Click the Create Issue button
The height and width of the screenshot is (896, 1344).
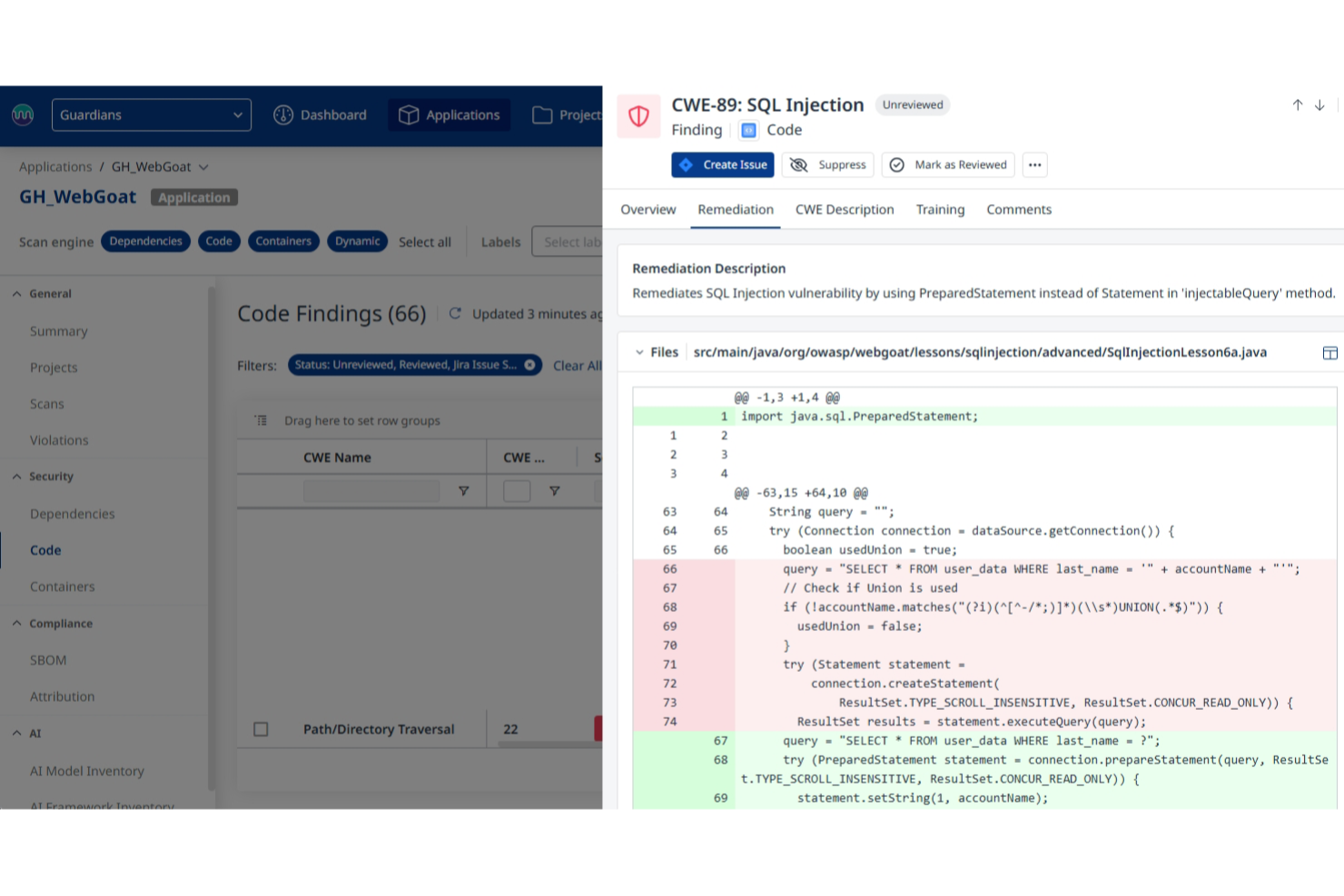pyautogui.click(x=722, y=164)
